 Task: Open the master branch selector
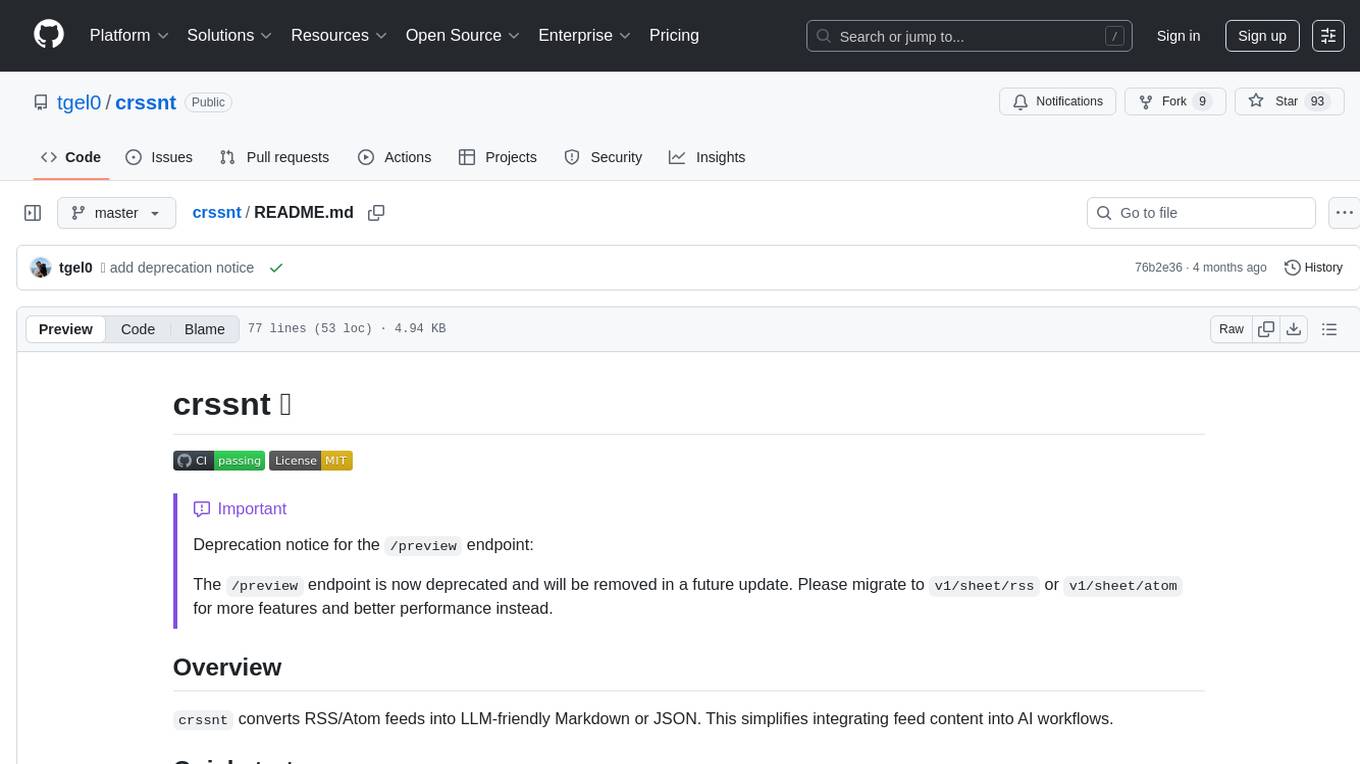(x=117, y=213)
